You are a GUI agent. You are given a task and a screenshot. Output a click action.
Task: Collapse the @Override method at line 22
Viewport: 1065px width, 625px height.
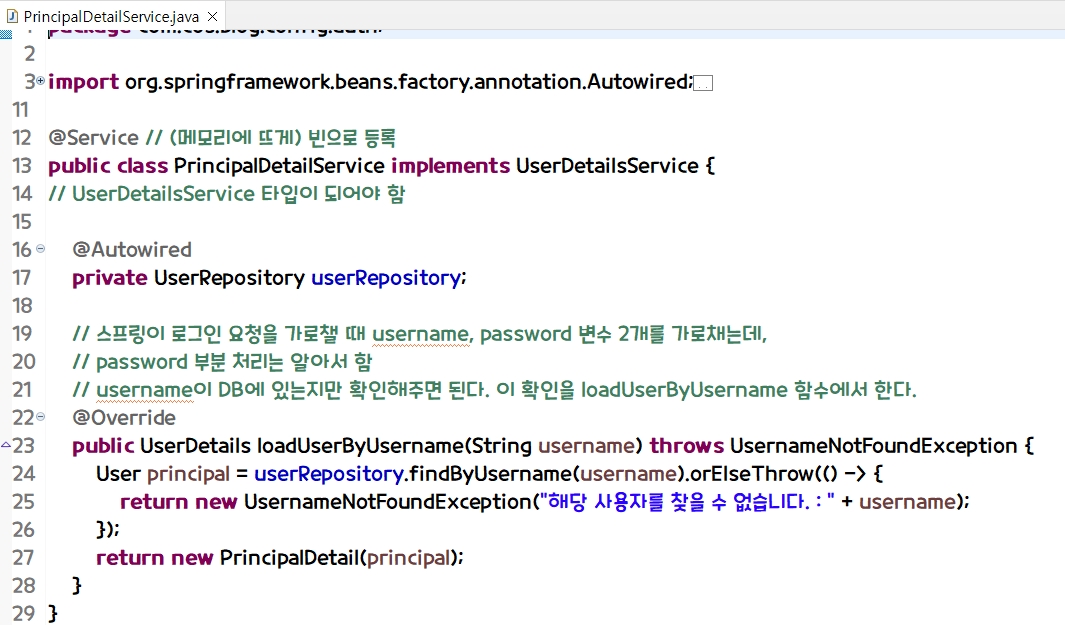click(41, 416)
